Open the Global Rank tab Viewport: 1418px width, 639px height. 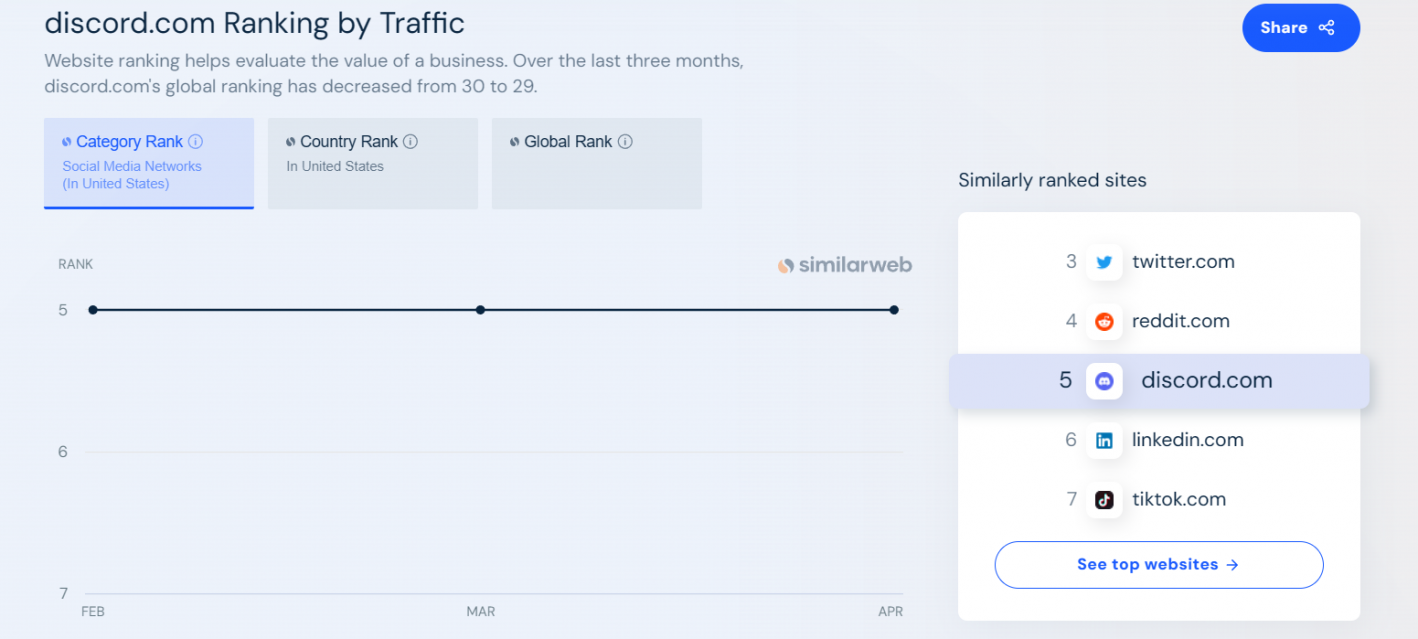pos(596,162)
